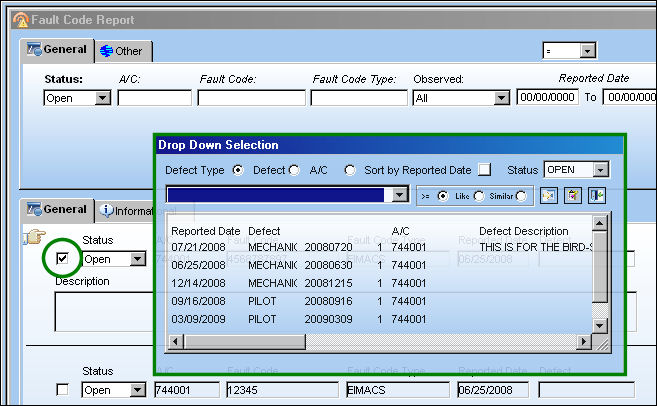657x406 pixels.
Task: Click the list's scroll left arrow
Action: pyautogui.click(x=176, y=341)
